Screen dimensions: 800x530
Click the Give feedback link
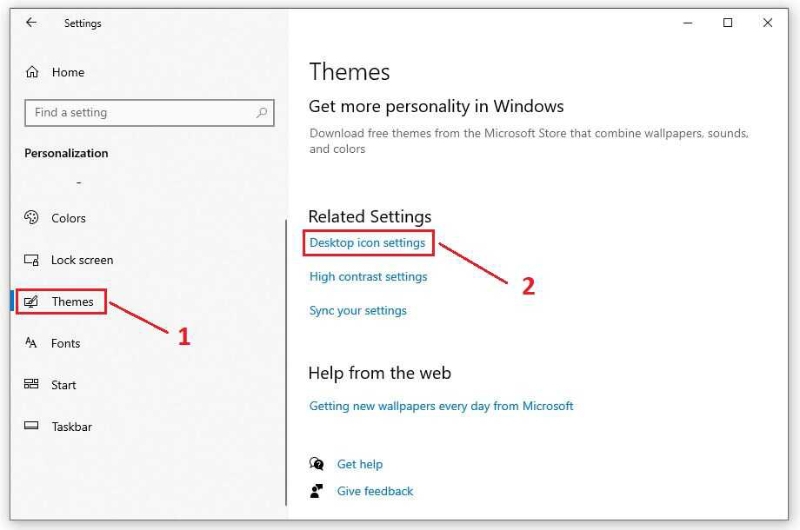(375, 491)
